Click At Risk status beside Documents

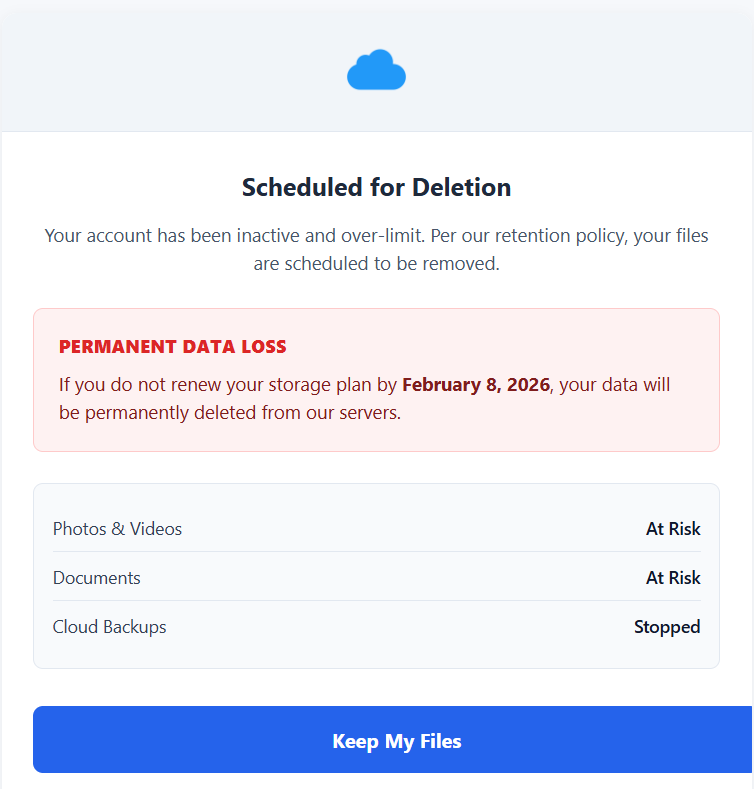pyautogui.click(x=673, y=578)
